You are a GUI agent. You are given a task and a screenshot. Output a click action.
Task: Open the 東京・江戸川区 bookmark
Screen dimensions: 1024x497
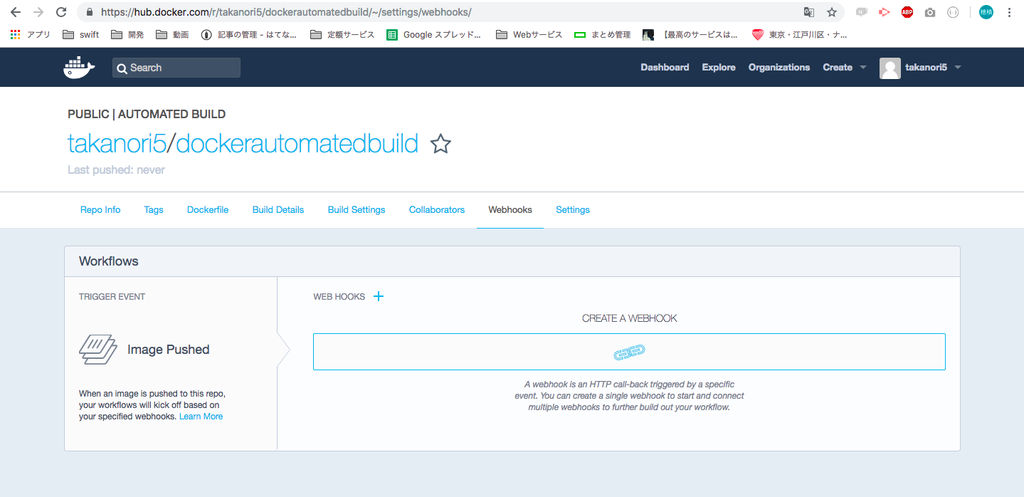(799, 35)
